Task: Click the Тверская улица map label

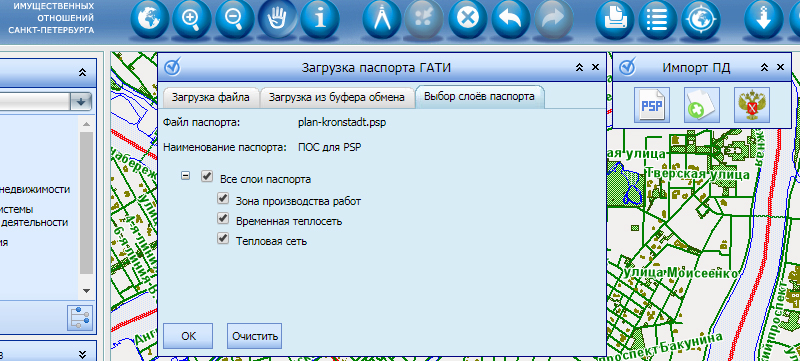Action: (x=697, y=174)
